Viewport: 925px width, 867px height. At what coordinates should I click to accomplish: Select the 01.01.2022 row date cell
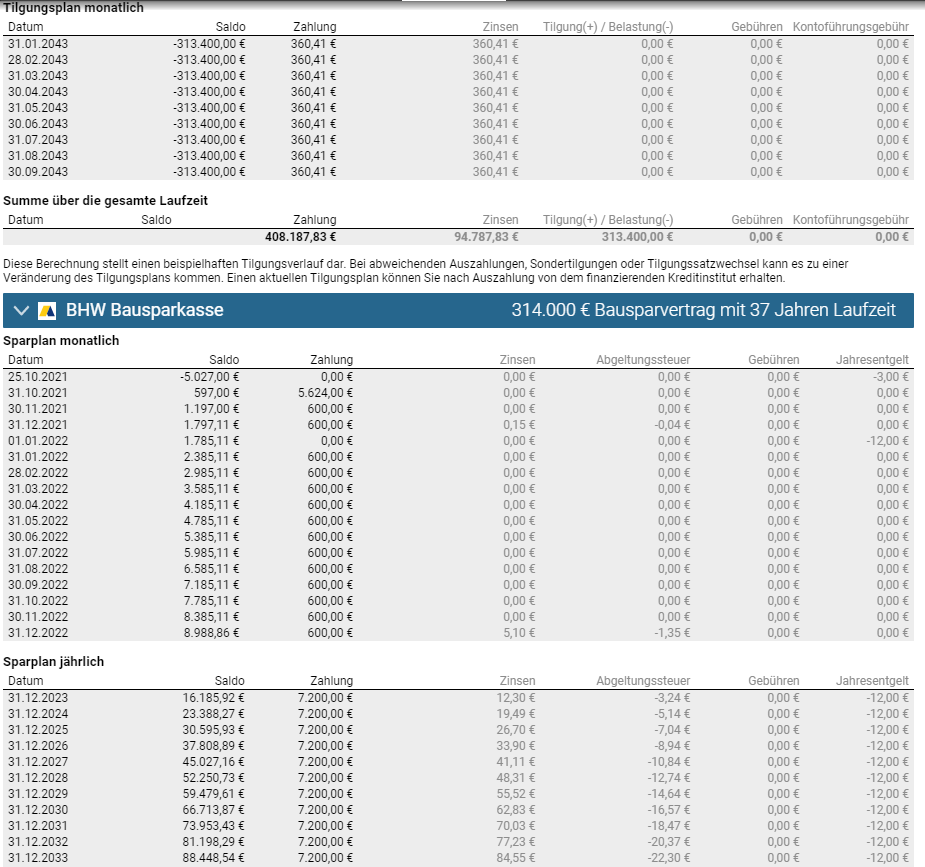click(38, 441)
